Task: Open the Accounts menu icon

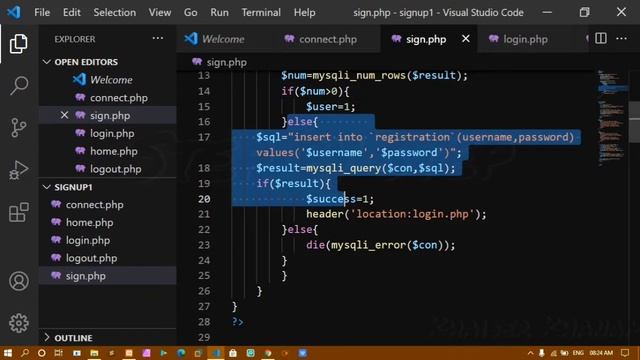Action: (x=19, y=281)
